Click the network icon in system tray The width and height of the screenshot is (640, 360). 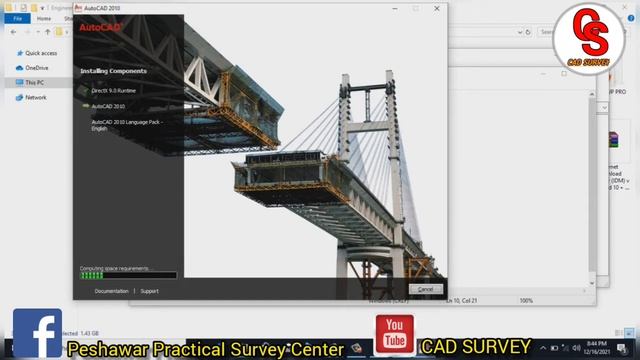tap(565, 348)
